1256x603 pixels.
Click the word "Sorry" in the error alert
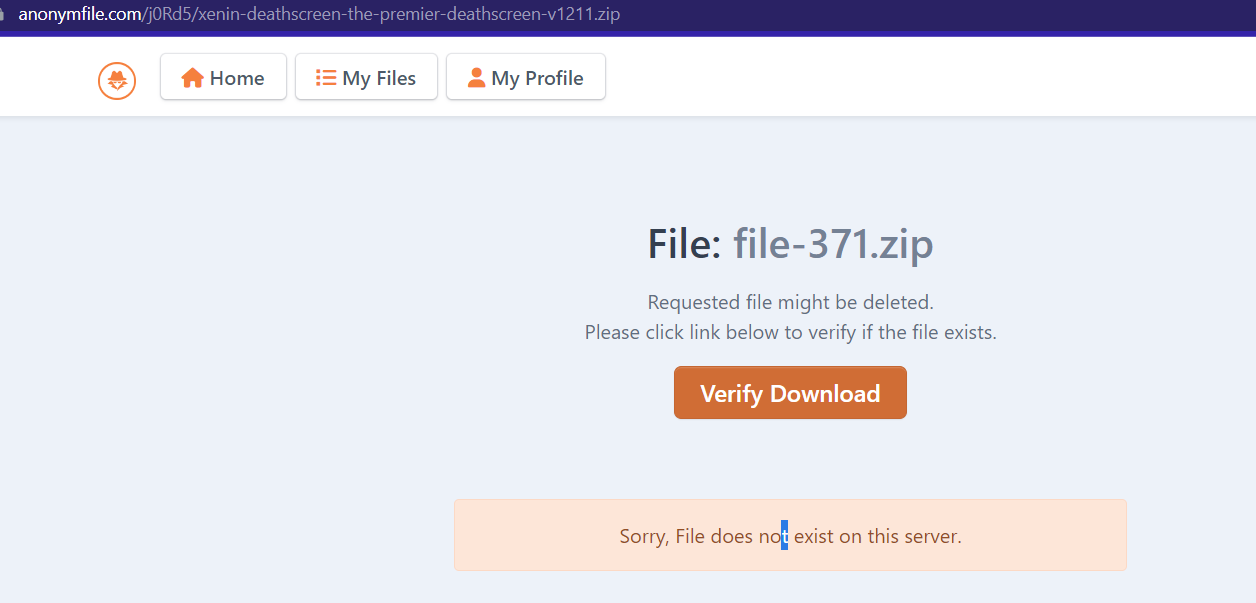[645, 537]
